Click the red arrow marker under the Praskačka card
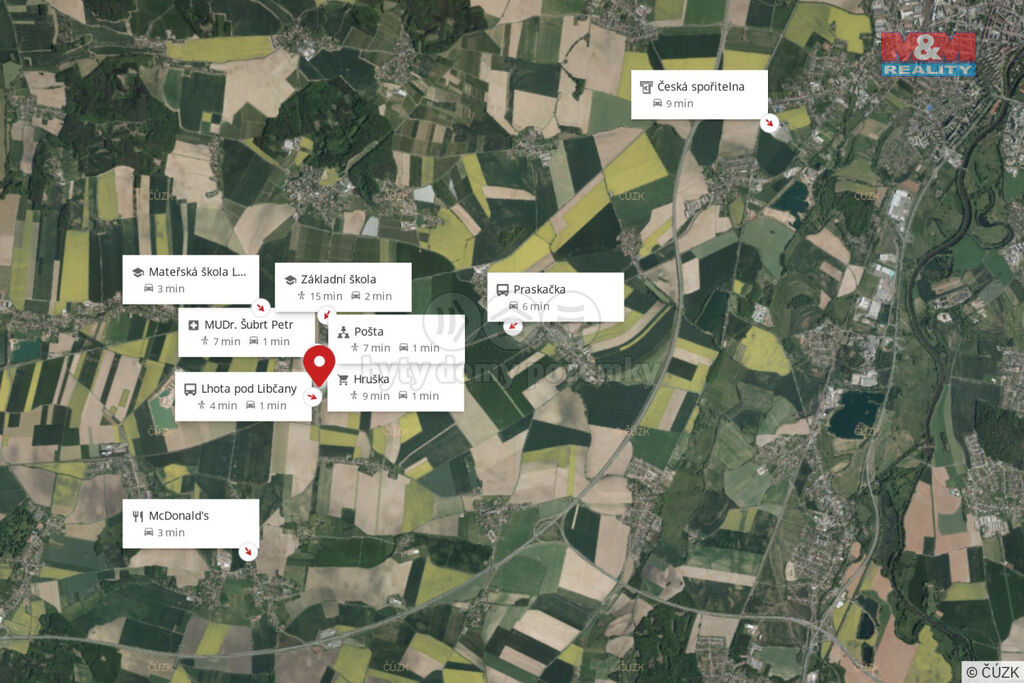The image size is (1024, 683). pyautogui.click(x=513, y=326)
